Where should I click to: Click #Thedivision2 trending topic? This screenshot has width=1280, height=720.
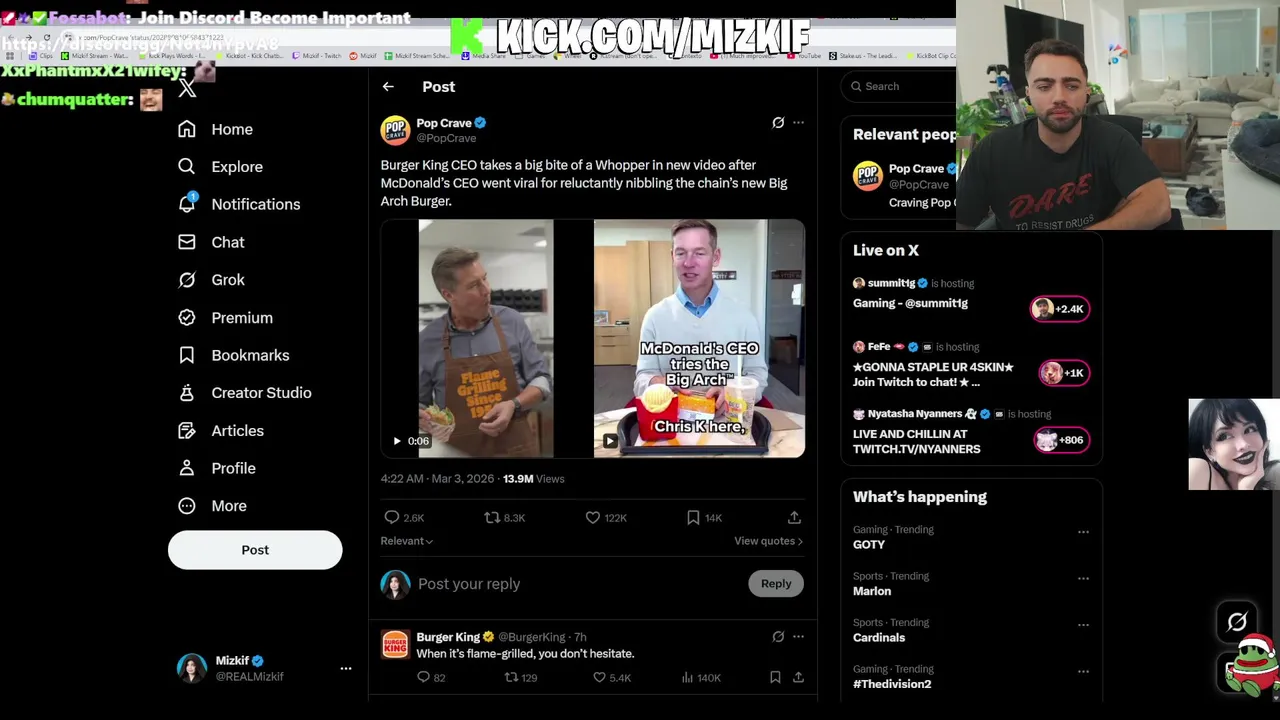tap(892, 684)
